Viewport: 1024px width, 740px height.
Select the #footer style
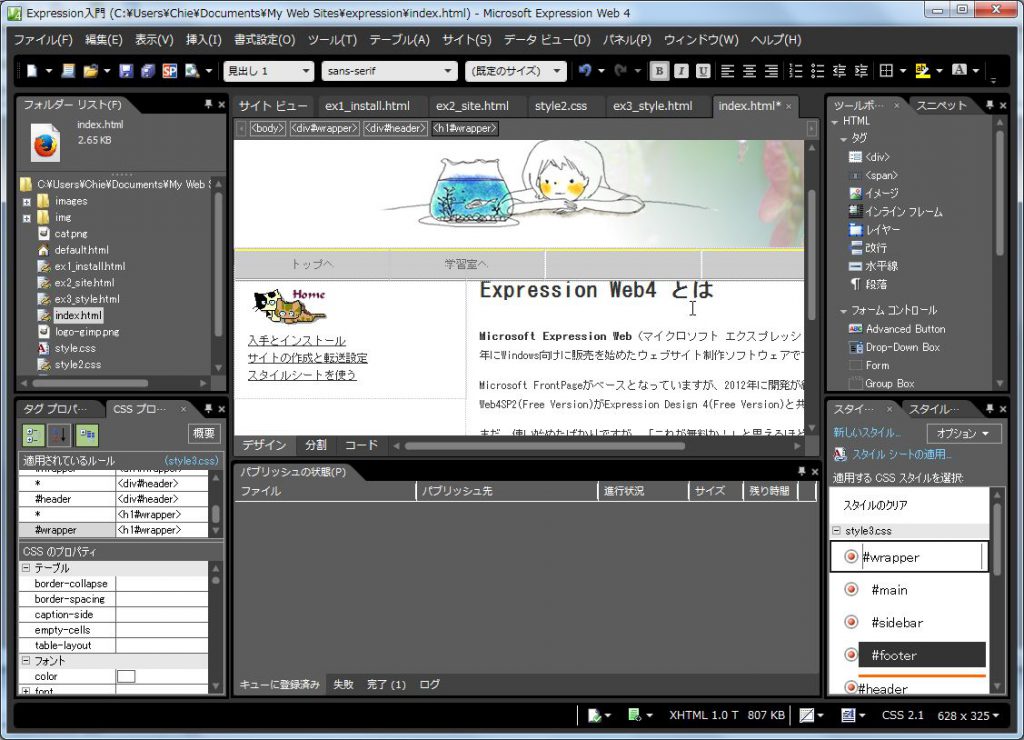[921, 655]
